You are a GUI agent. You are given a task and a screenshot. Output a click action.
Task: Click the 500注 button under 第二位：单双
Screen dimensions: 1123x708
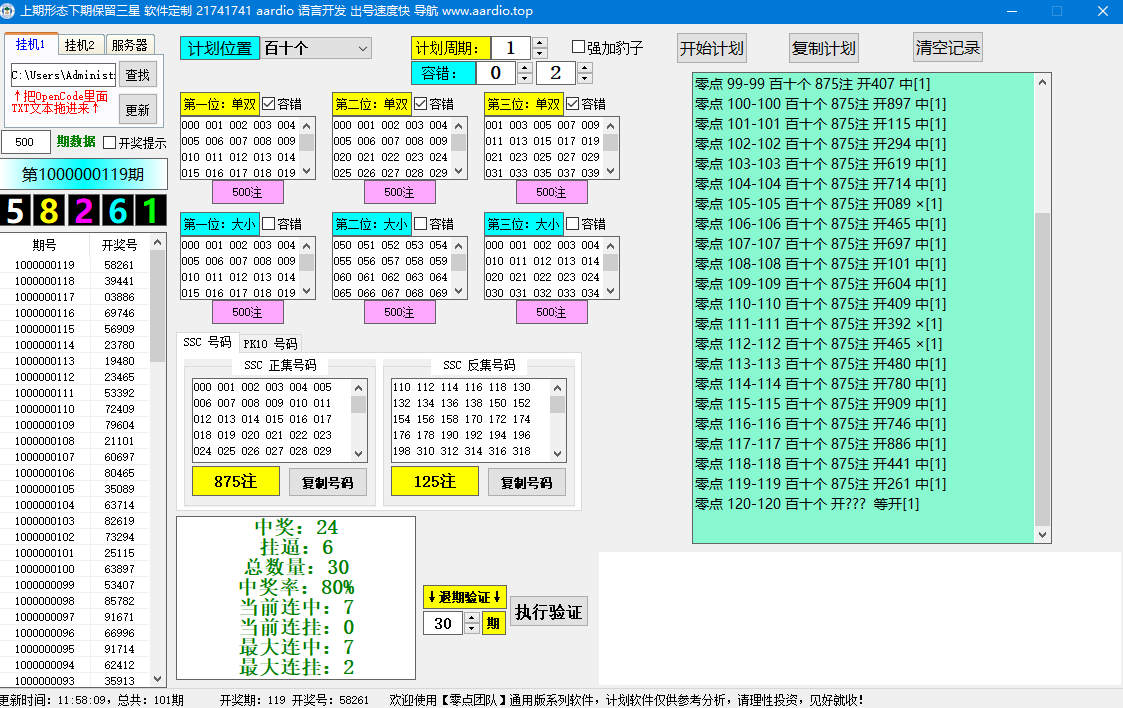tap(400, 192)
